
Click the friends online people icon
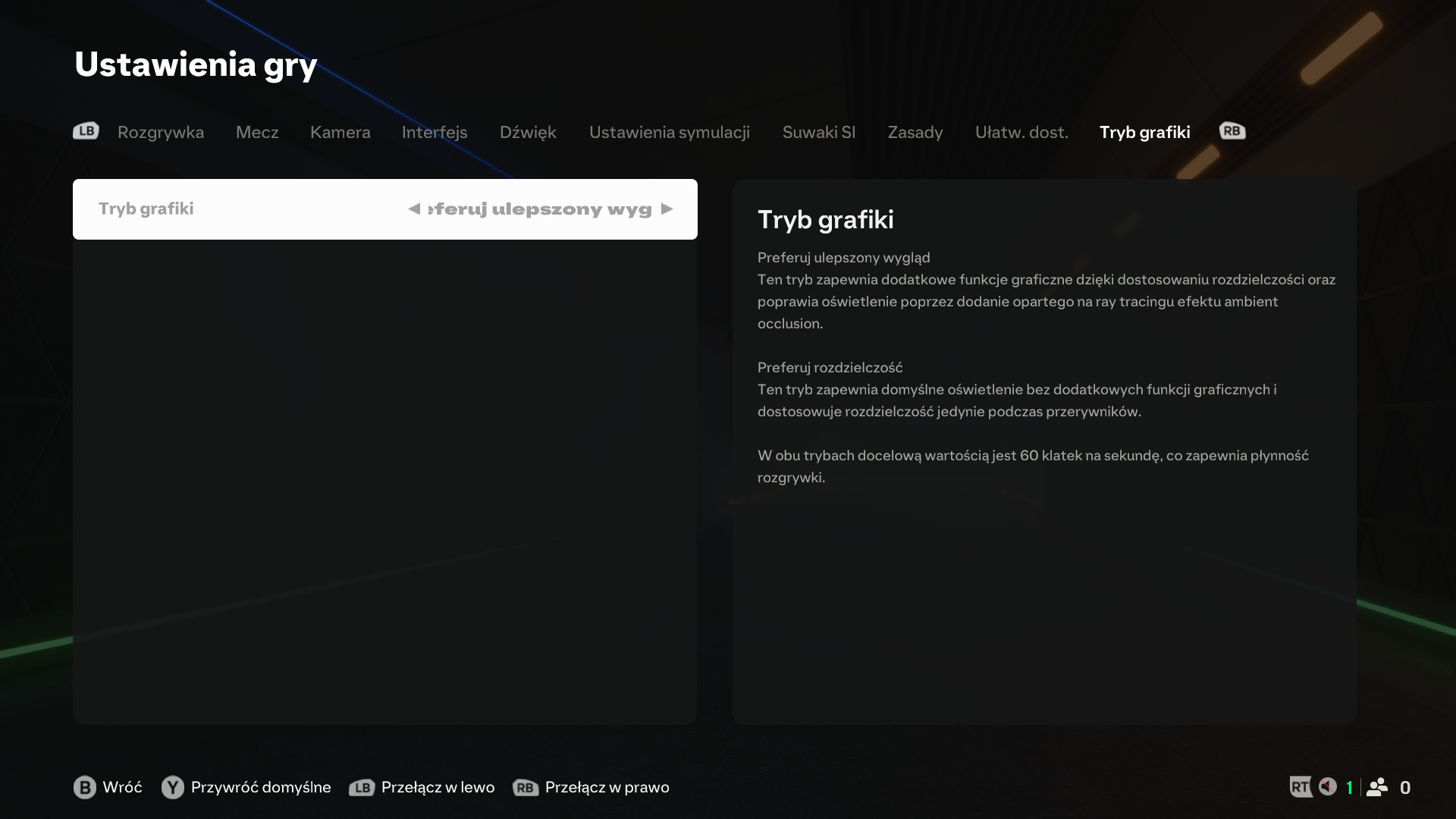pos(1377,787)
